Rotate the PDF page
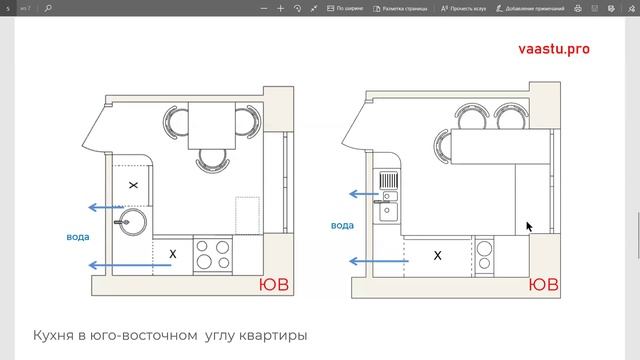Screen dimensions: 640x360 pyautogui.click(x=297, y=8)
